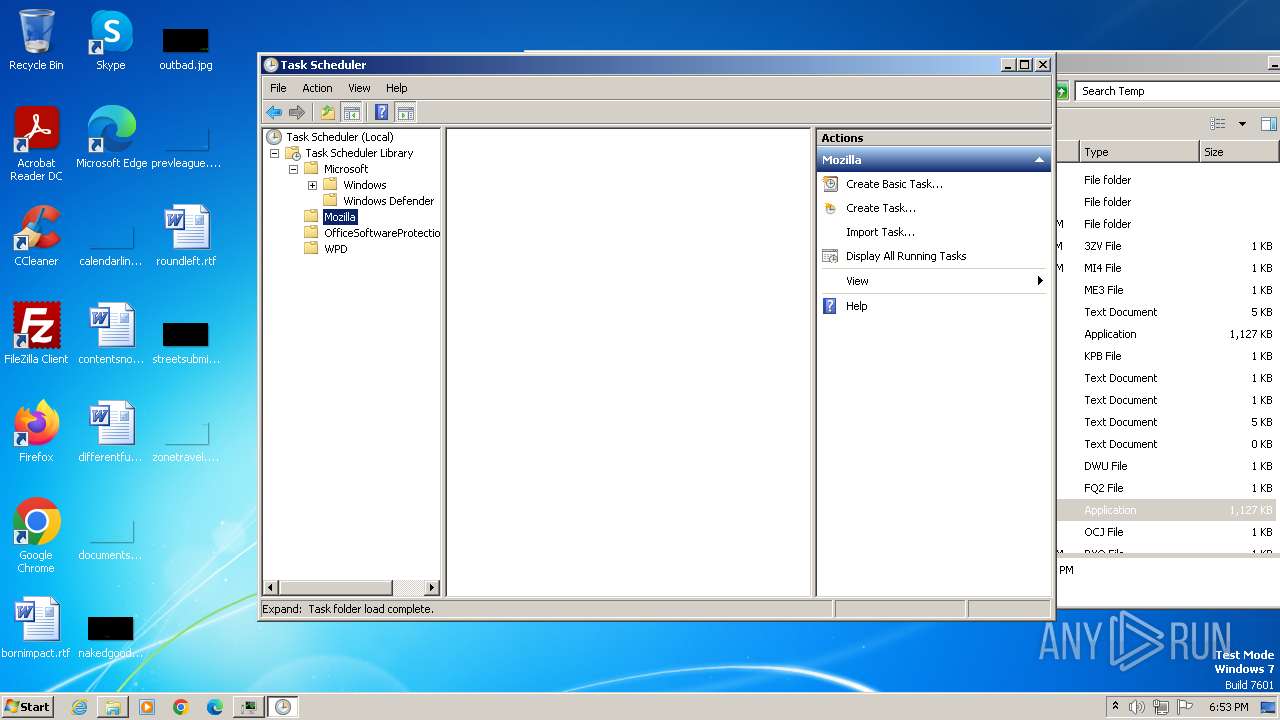The width and height of the screenshot is (1280, 720).
Task: Toggle the Show/Hide Console Tree toolbar icon
Action: pyautogui.click(x=351, y=112)
